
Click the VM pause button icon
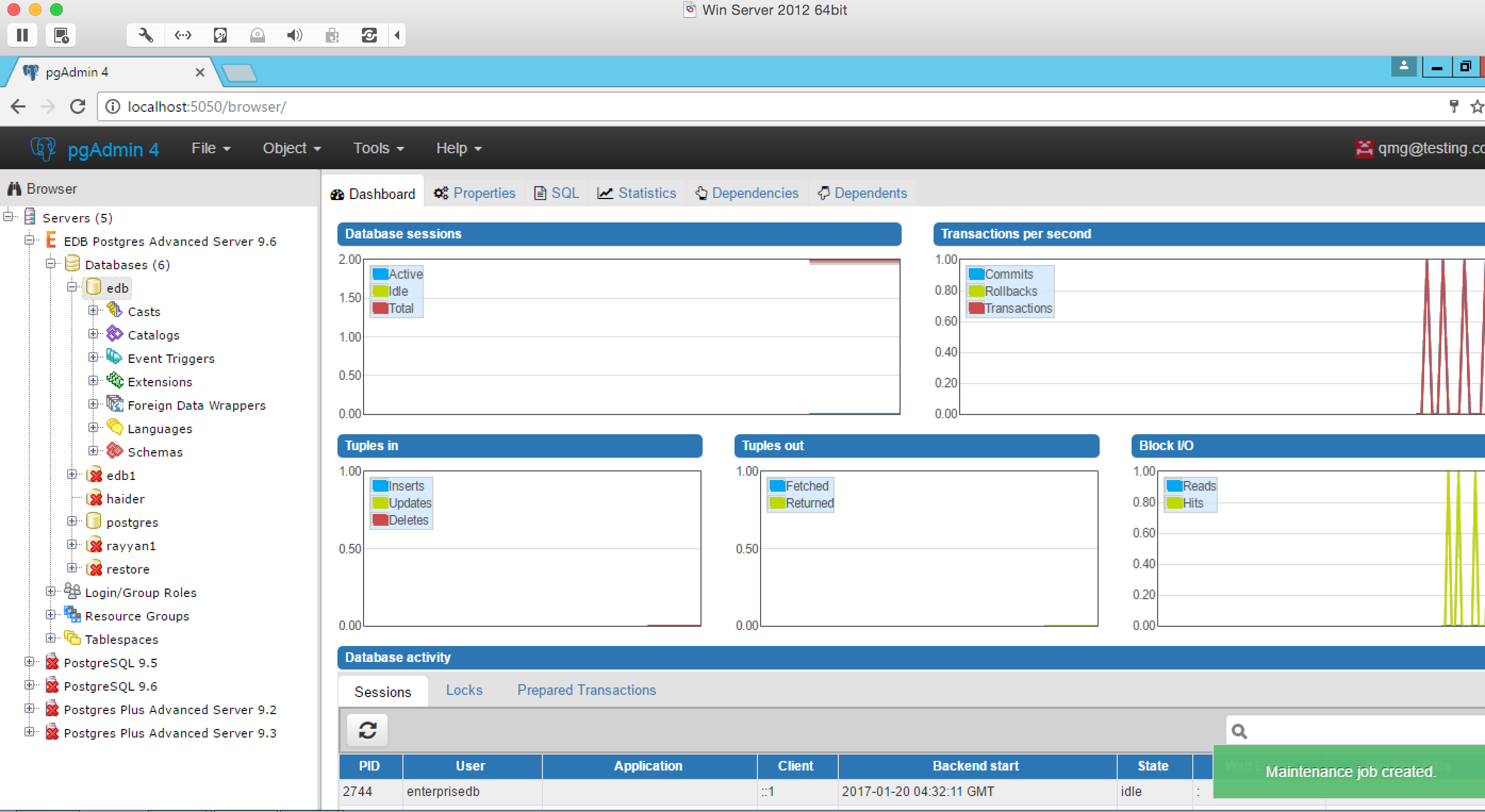click(x=22, y=35)
